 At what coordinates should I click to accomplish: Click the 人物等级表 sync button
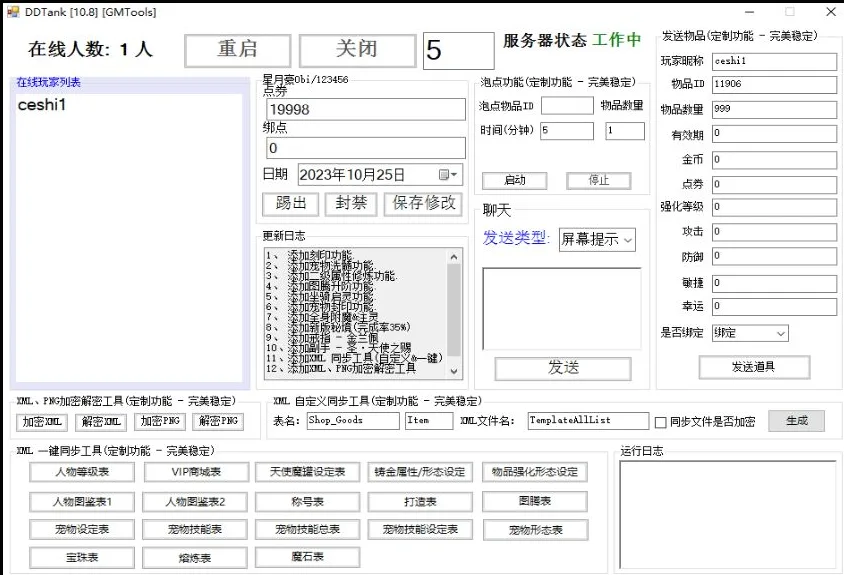[x=82, y=472]
